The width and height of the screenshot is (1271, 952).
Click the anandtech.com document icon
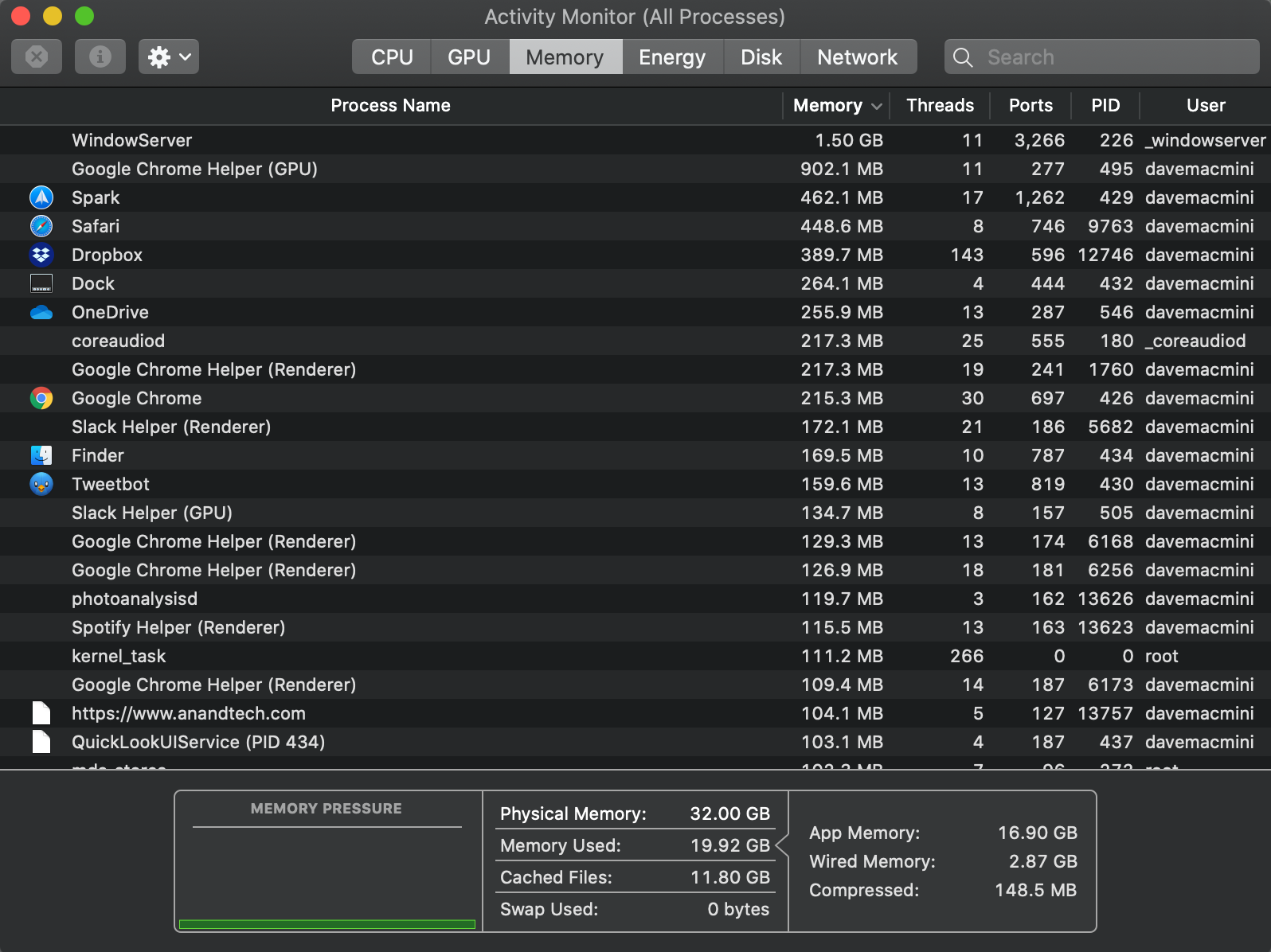41,713
